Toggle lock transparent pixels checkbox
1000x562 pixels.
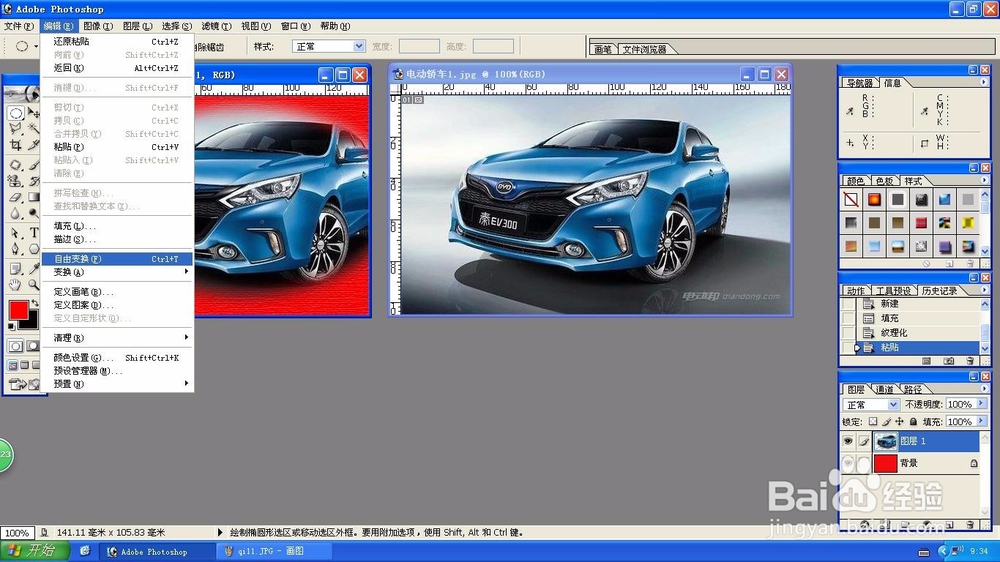coord(873,422)
